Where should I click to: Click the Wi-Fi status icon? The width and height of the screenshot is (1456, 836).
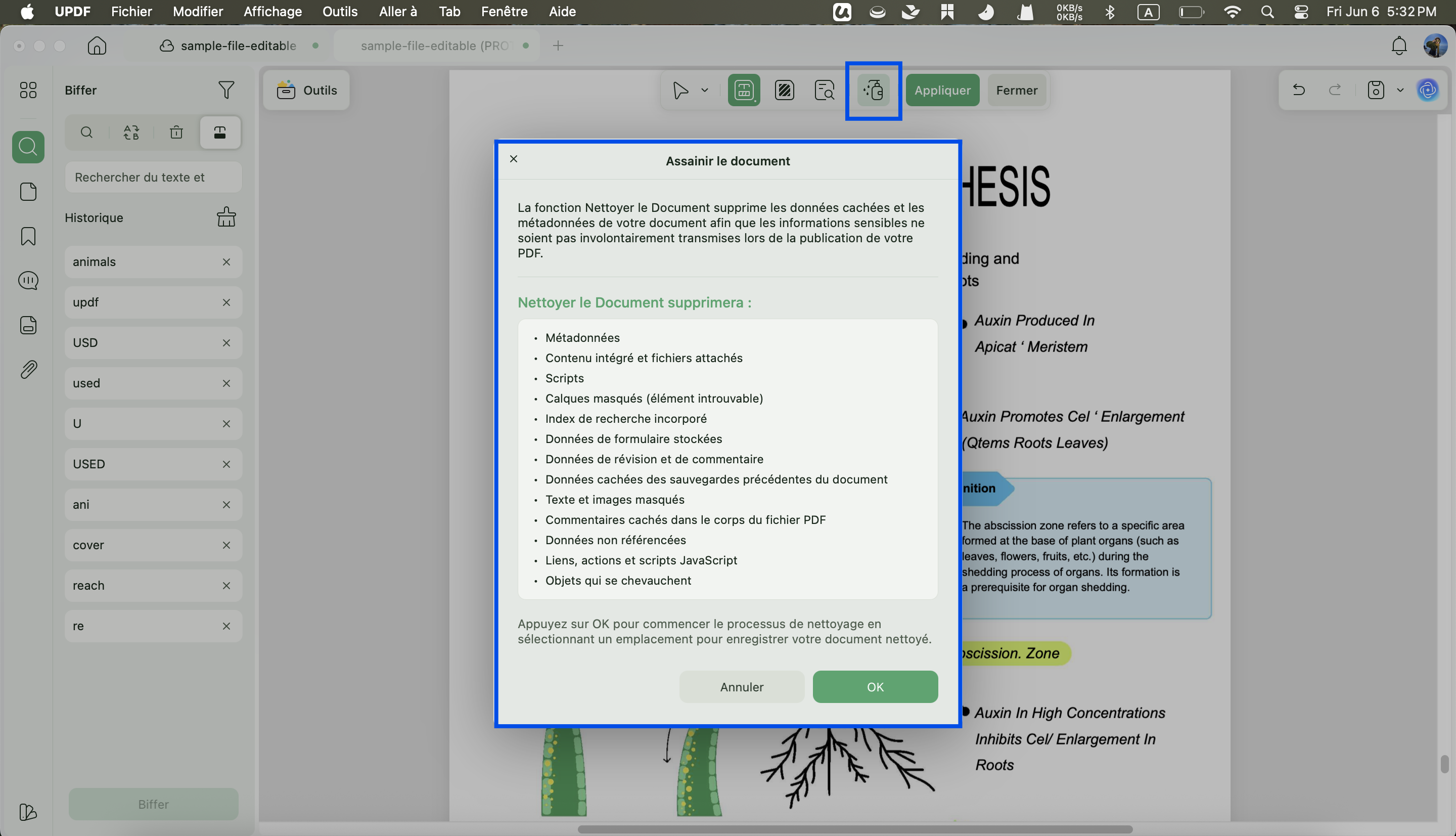coord(1232,12)
